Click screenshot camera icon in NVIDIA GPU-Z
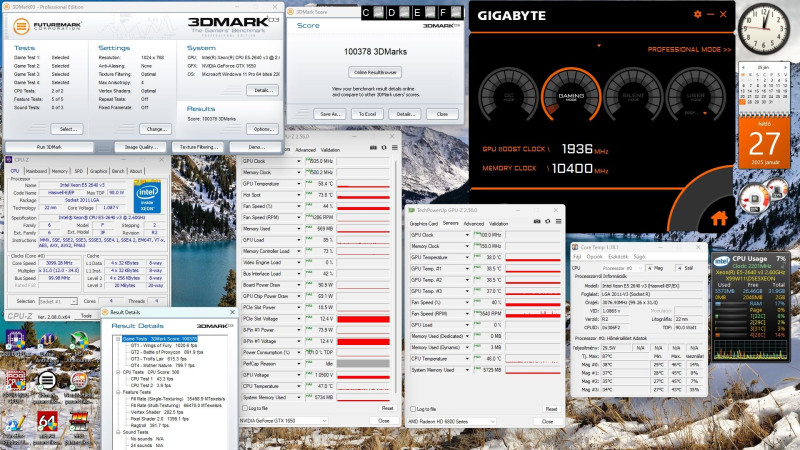 pos(373,147)
